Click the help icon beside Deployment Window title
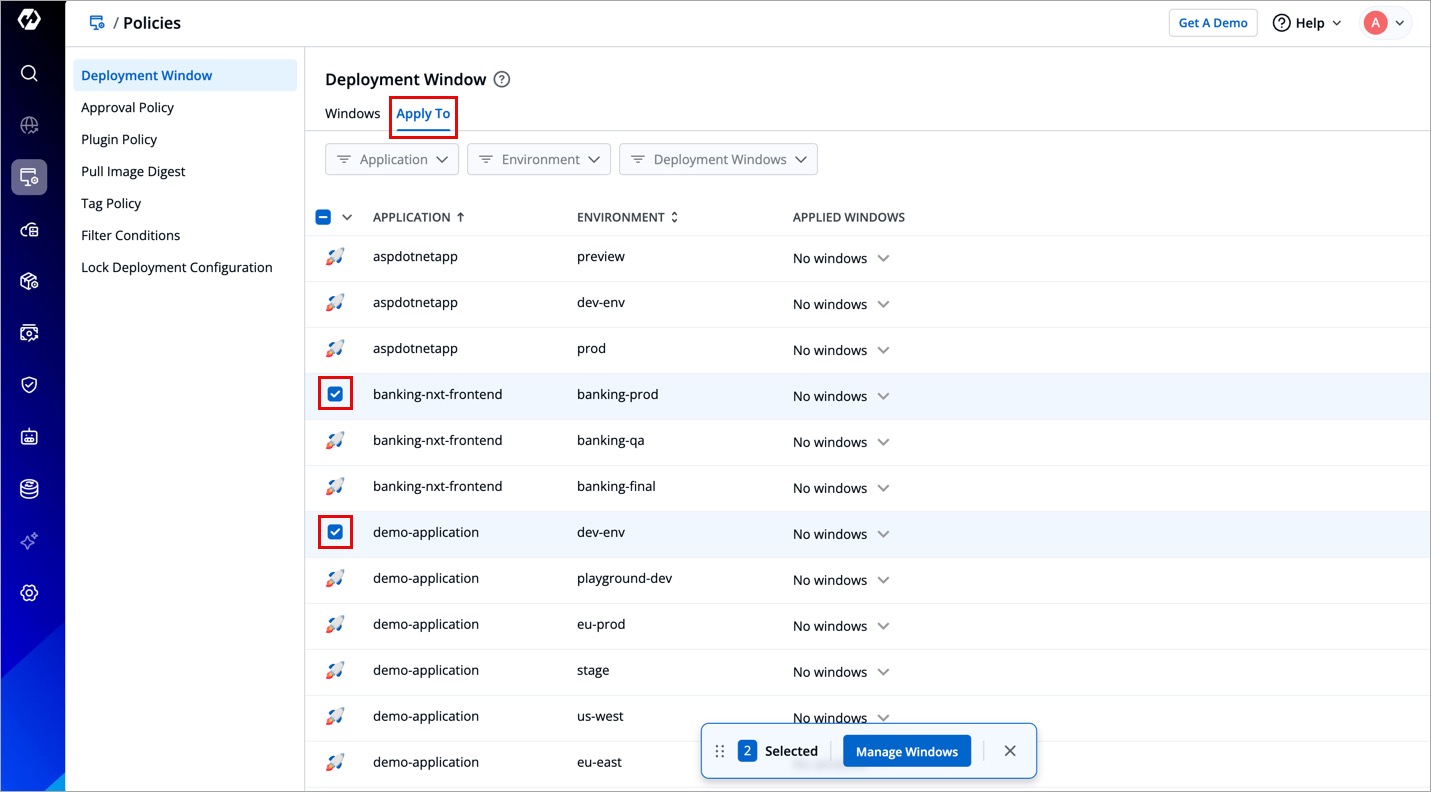 coord(502,80)
